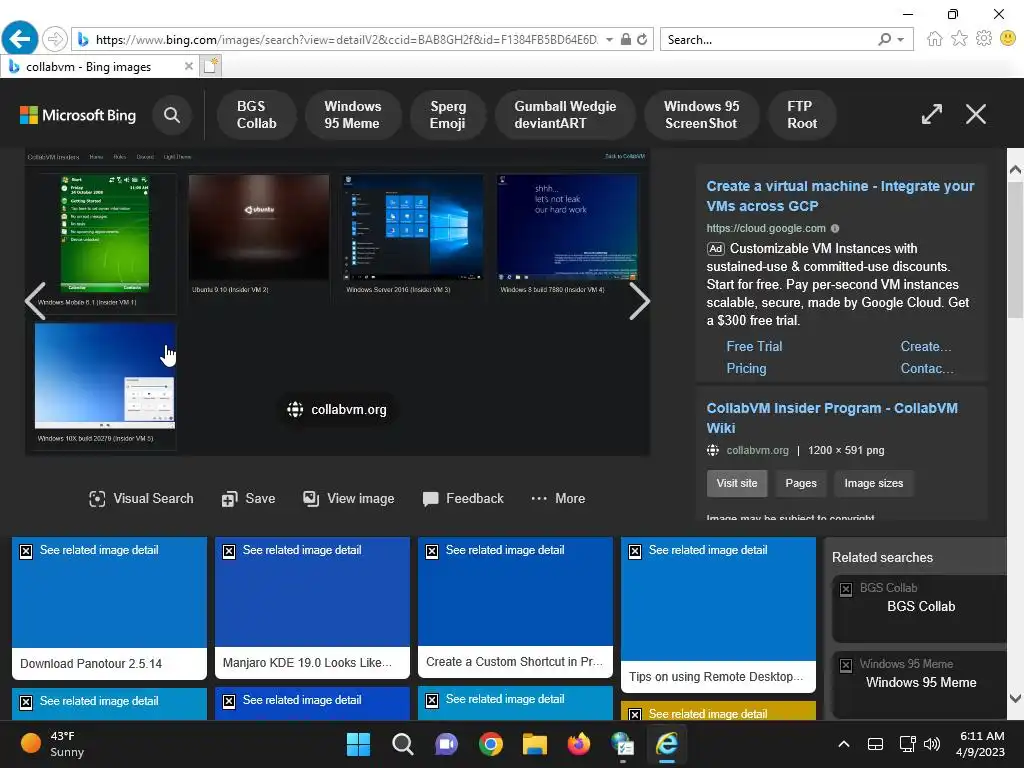Select Windows 95 Meme related search
The width and height of the screenshot is (1024, 768).
tap(920, 684)
